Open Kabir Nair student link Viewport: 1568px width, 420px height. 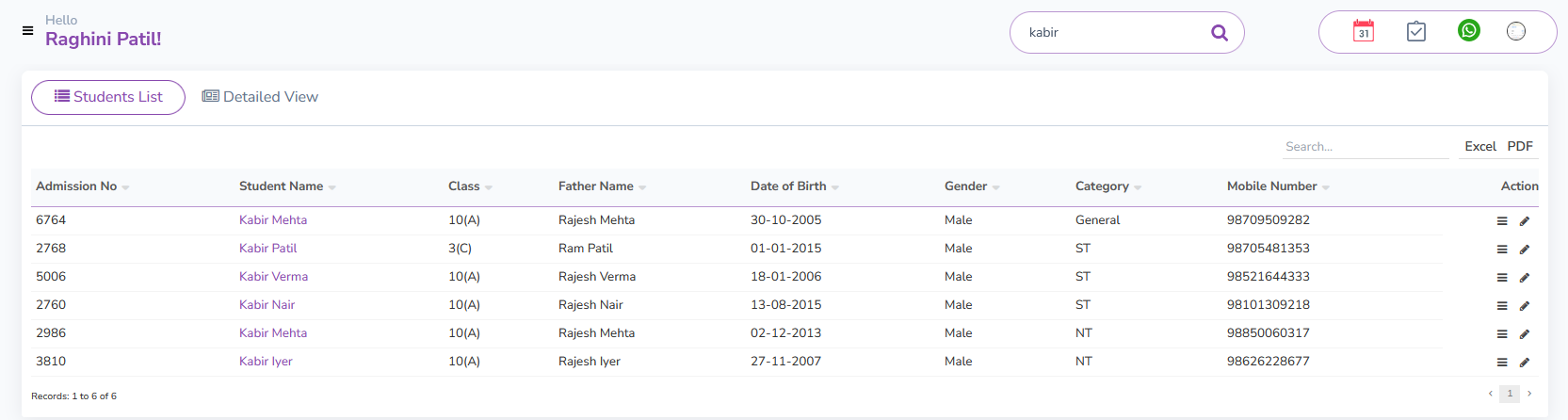point(267,305)
